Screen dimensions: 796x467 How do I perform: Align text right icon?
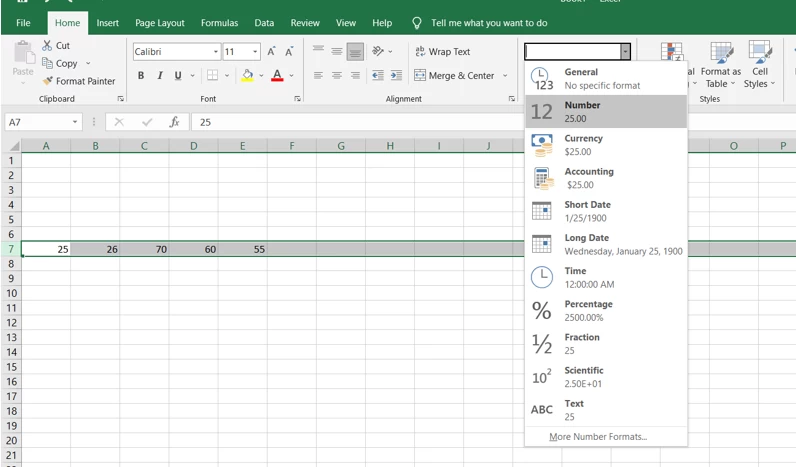click(355, 75)
